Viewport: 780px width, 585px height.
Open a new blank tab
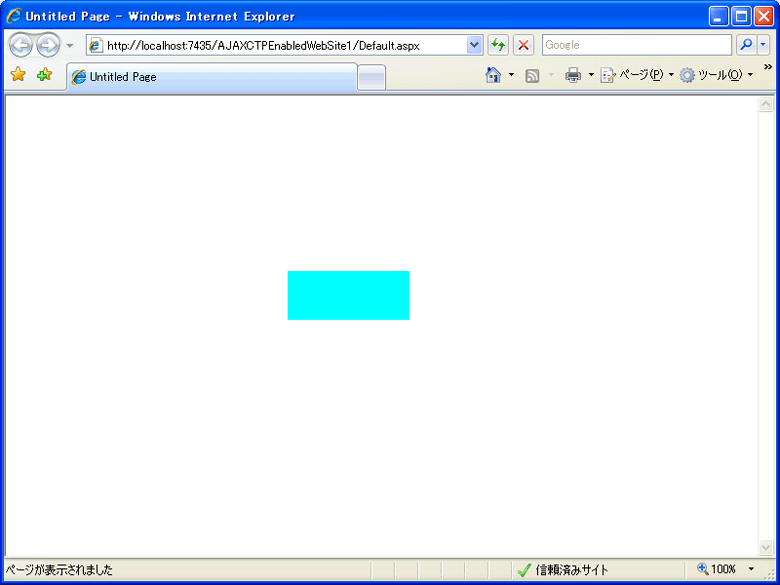click(x=372, y=78)
